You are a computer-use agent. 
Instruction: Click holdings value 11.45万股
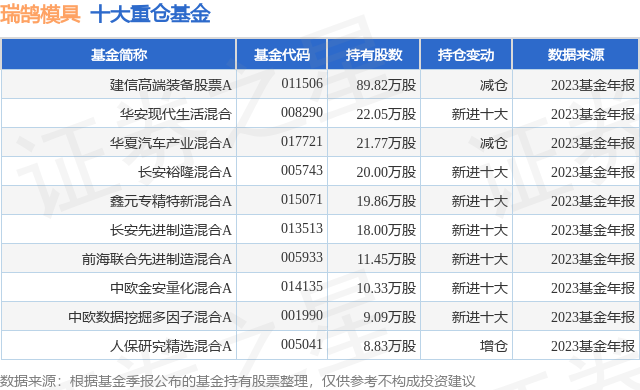[386, 259]
